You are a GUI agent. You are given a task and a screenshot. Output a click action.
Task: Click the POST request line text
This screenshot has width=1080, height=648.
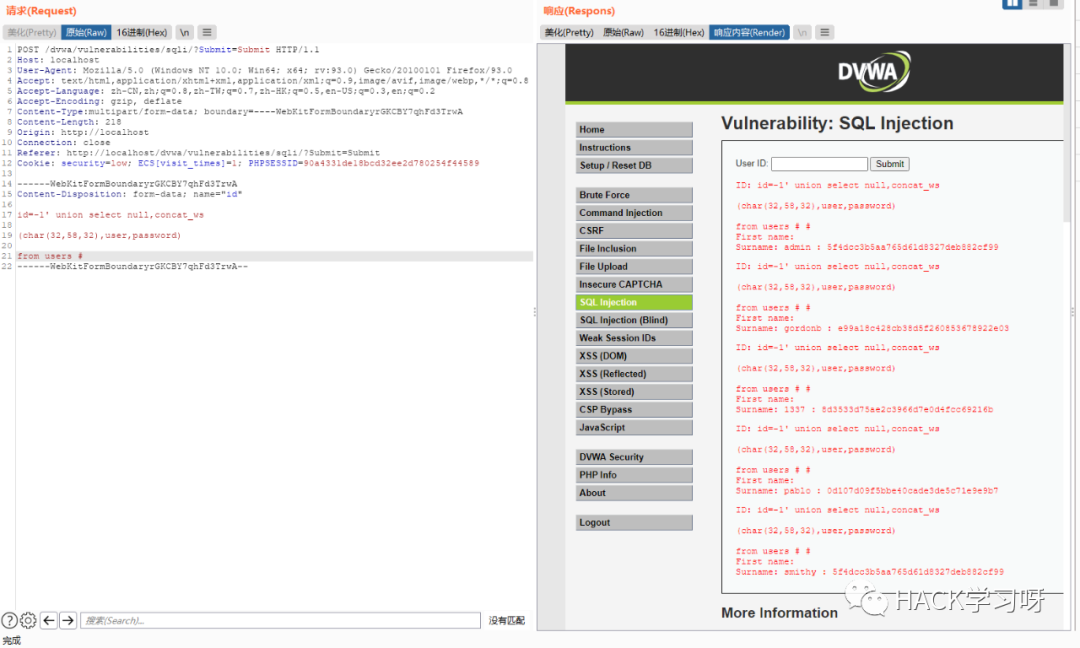168,50
